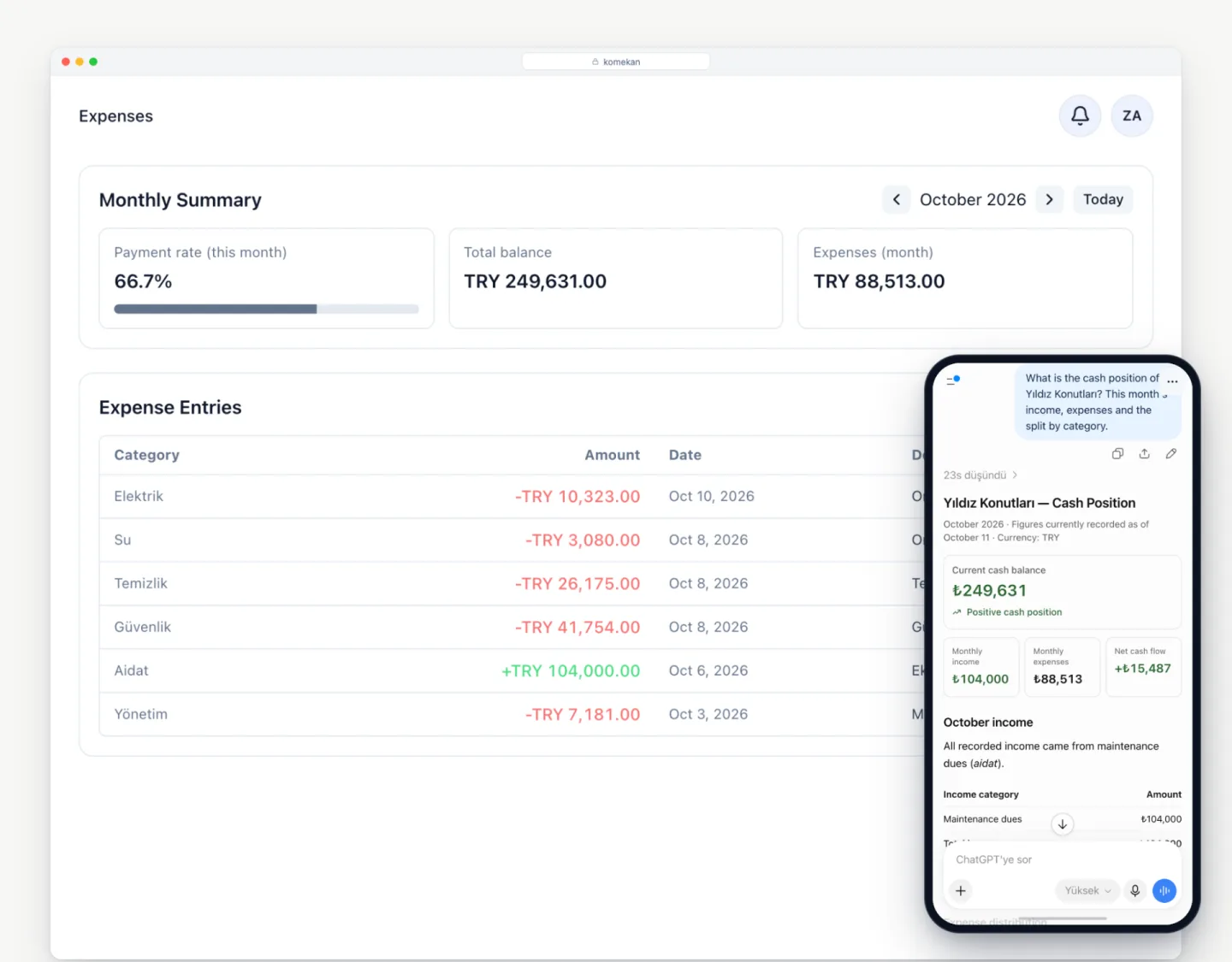Sort entries by the Amount column header

pos(612,455)
